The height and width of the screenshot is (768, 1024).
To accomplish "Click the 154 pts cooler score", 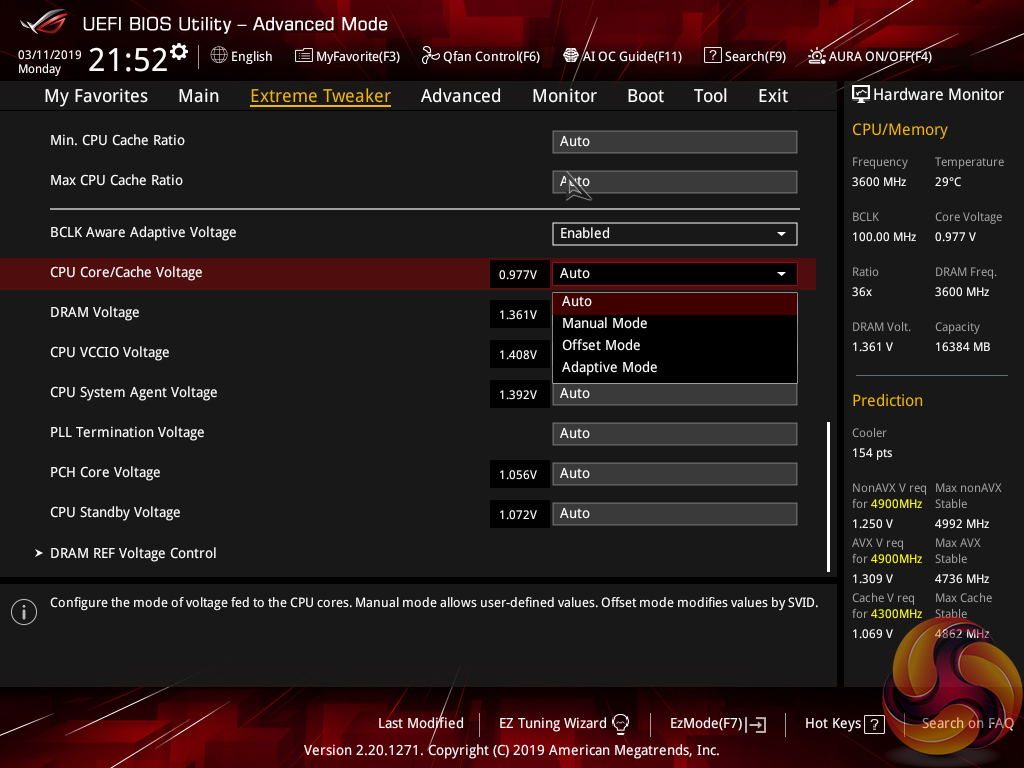I will click(x=872, y=453).
